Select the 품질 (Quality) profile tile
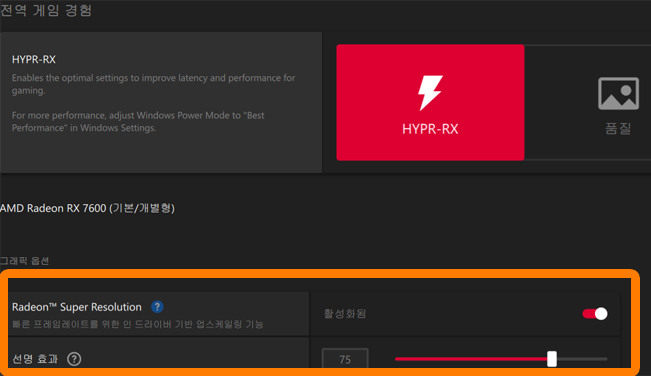 click(588, 102)
